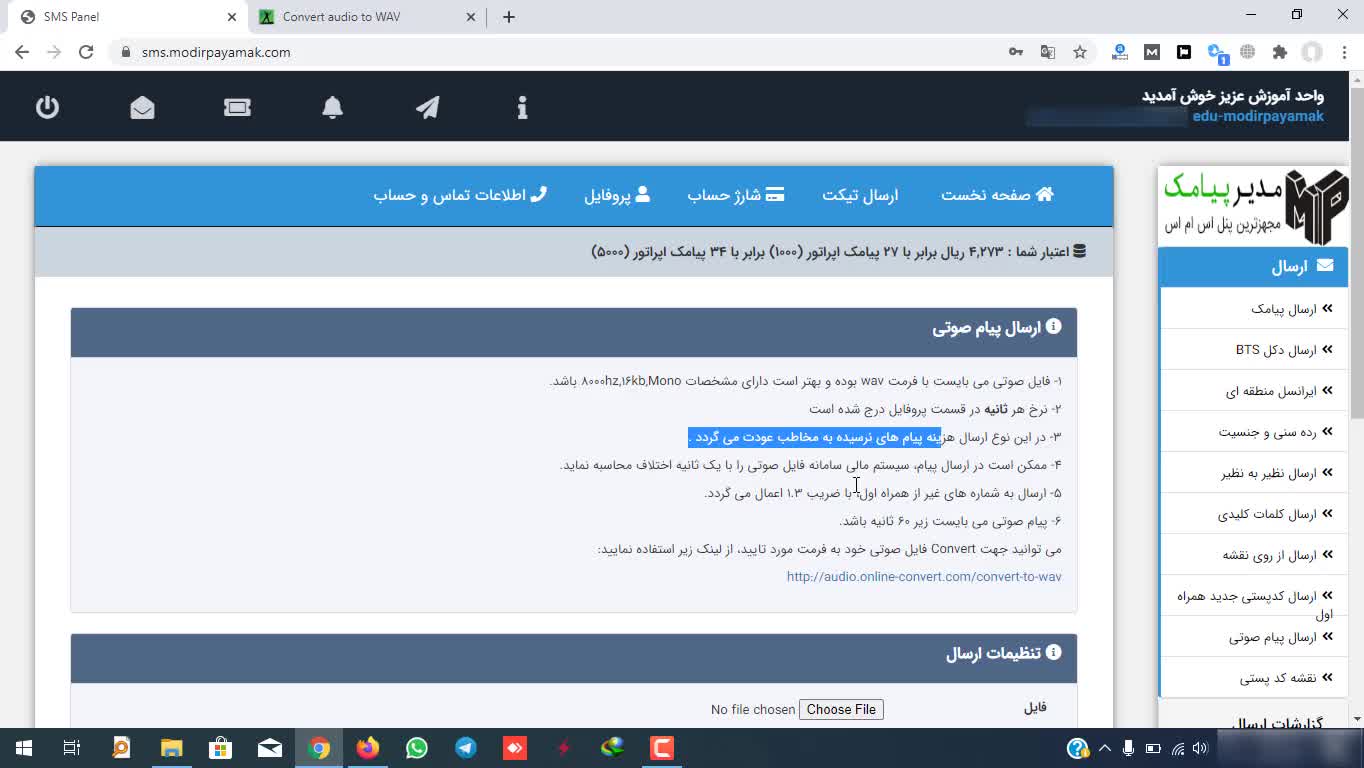This screenshot has height=768, width=1364.
Task: Click the Google Translate icon in the address bar
Action: 1048,52
